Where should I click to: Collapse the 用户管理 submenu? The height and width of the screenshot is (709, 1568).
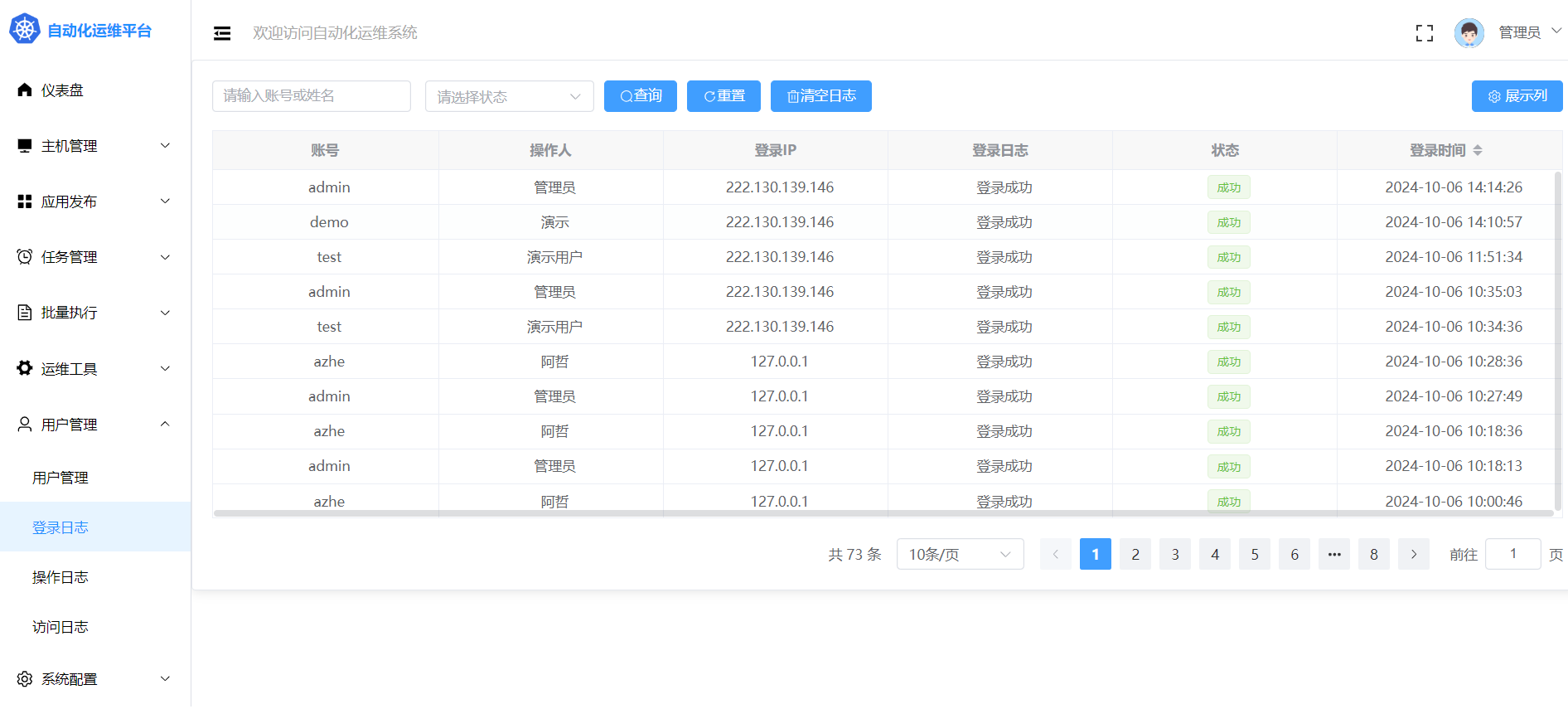[x=95, y=425]
